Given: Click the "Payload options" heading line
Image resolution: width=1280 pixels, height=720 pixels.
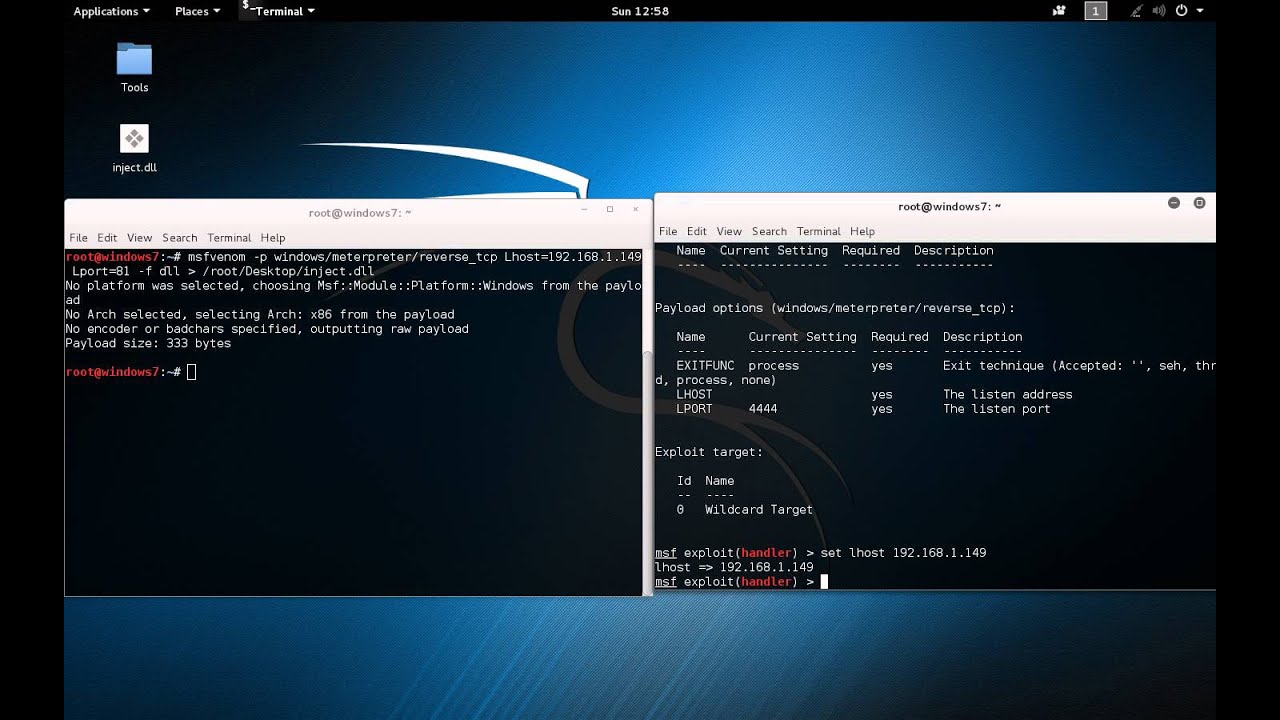Looking at the screenshot, I should click(835, 308).
